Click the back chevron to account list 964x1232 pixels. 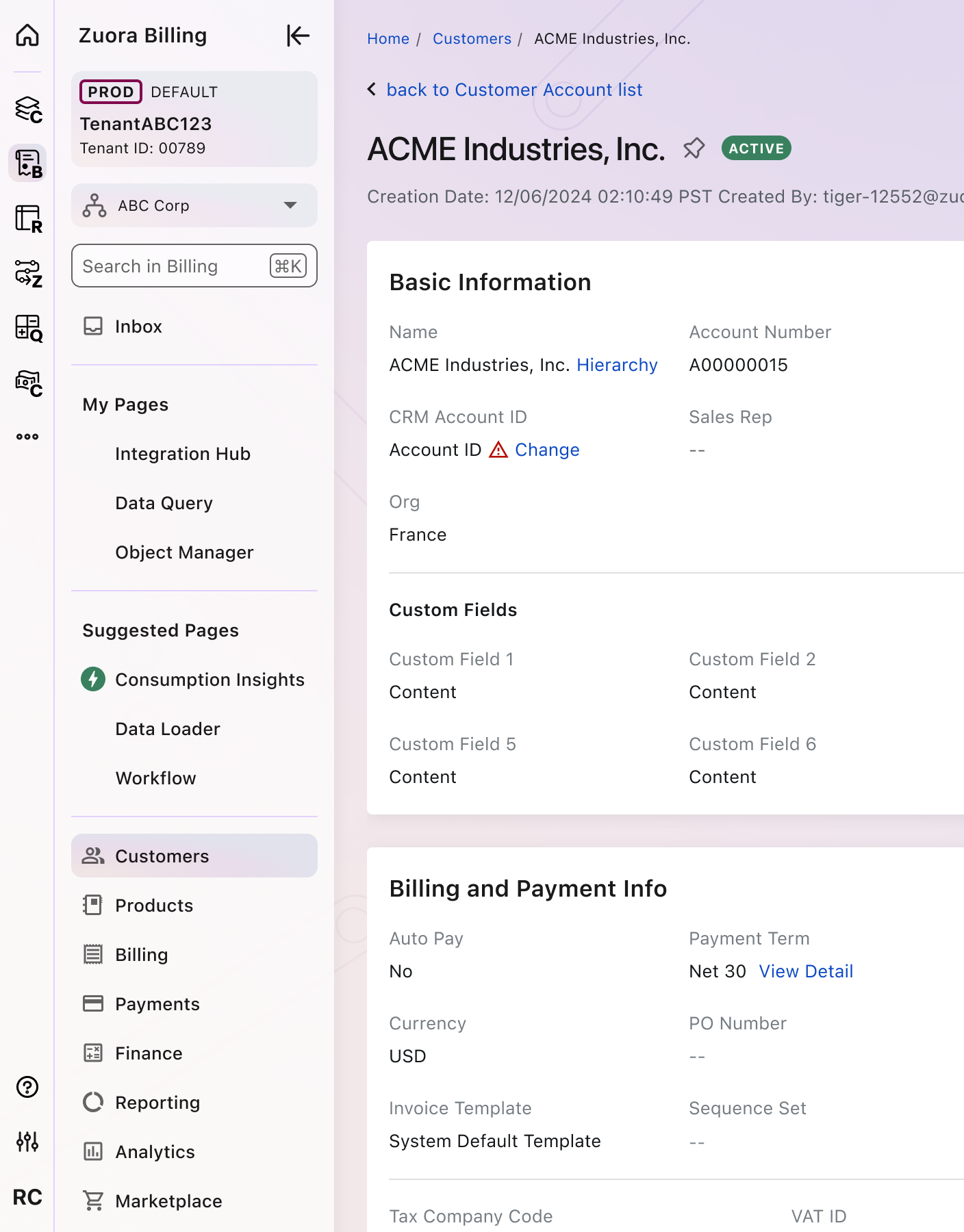372,90
